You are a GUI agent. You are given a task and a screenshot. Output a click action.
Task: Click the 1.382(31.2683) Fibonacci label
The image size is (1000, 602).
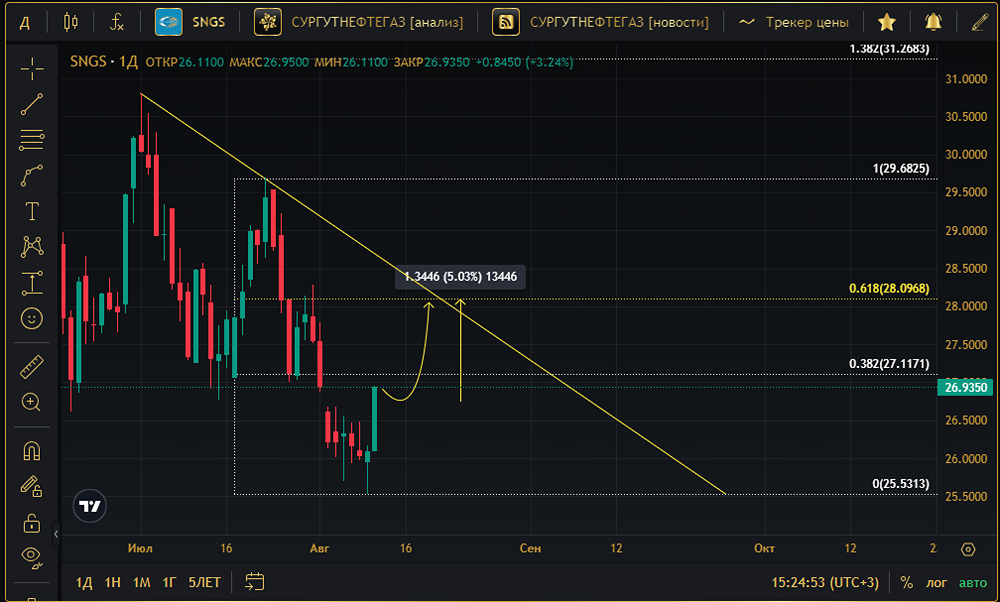[889, 49]
